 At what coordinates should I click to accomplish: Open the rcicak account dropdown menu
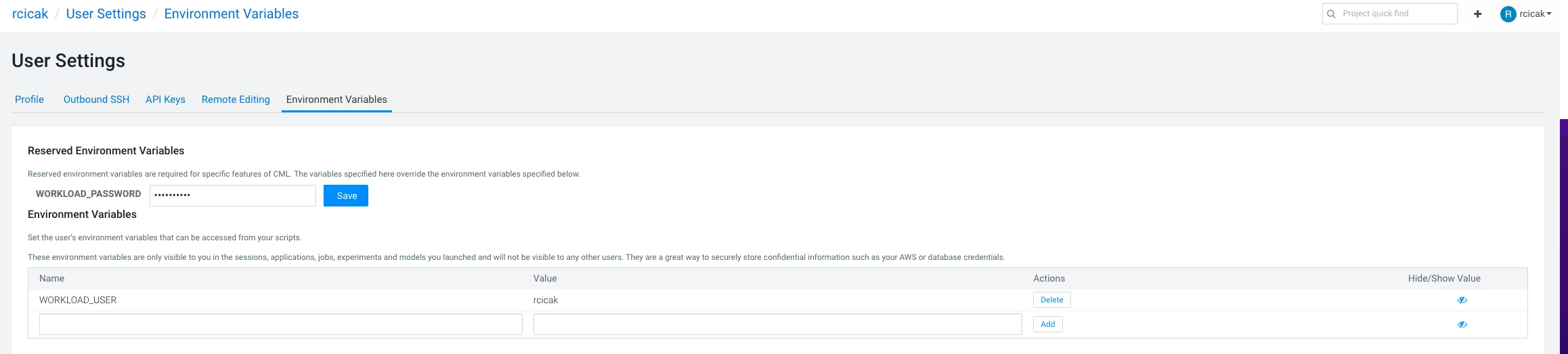tap(1535, 14)
